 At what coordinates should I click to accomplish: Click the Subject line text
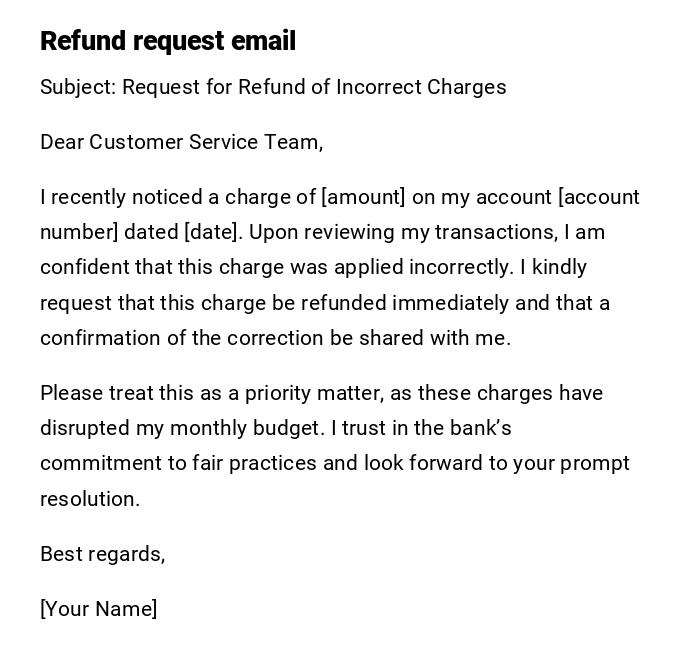[x=273, y=87]
